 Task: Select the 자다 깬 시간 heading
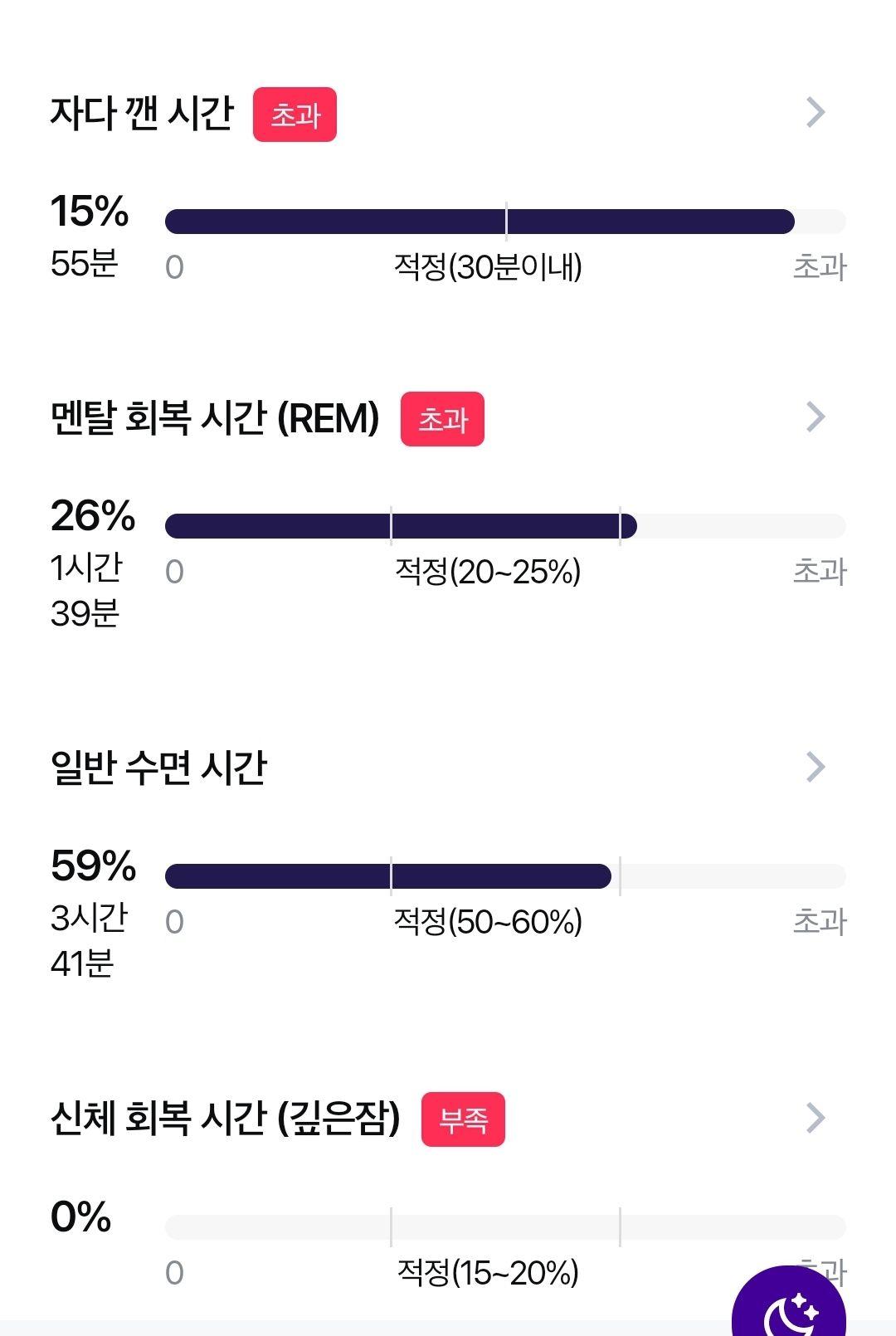click(x=142, y=113)
